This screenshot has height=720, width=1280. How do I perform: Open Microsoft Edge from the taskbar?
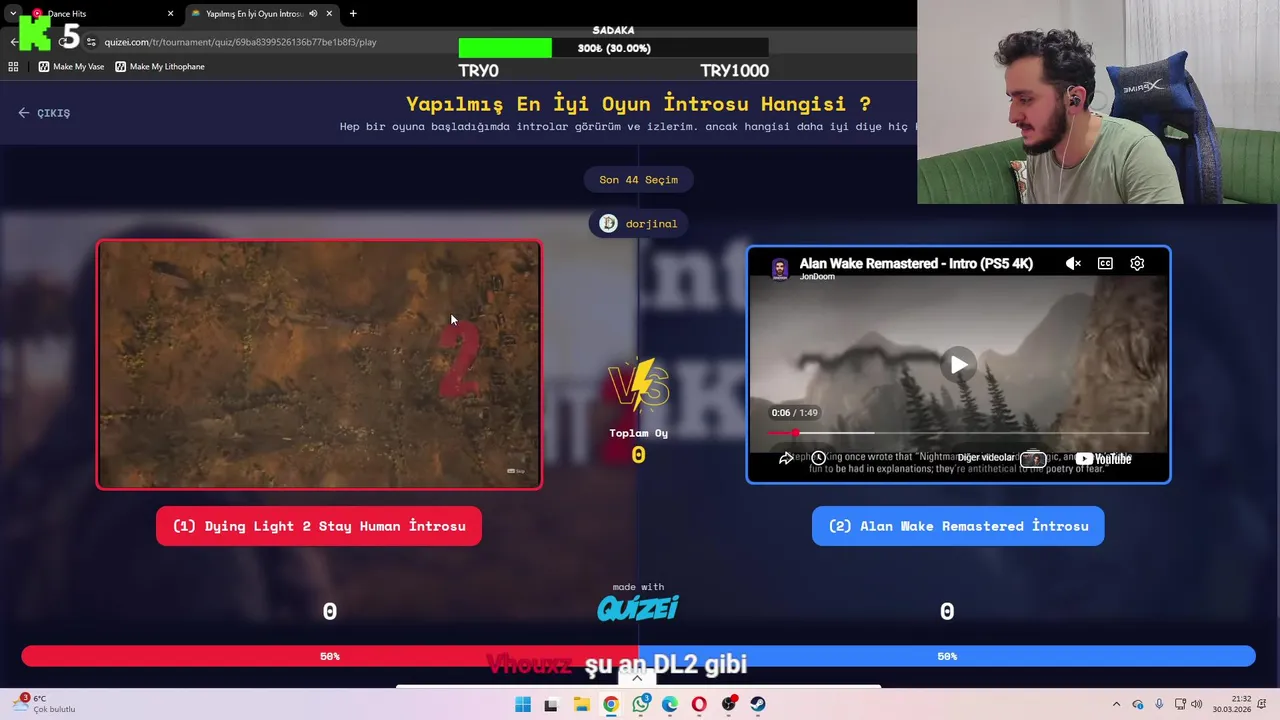[670, 705]
